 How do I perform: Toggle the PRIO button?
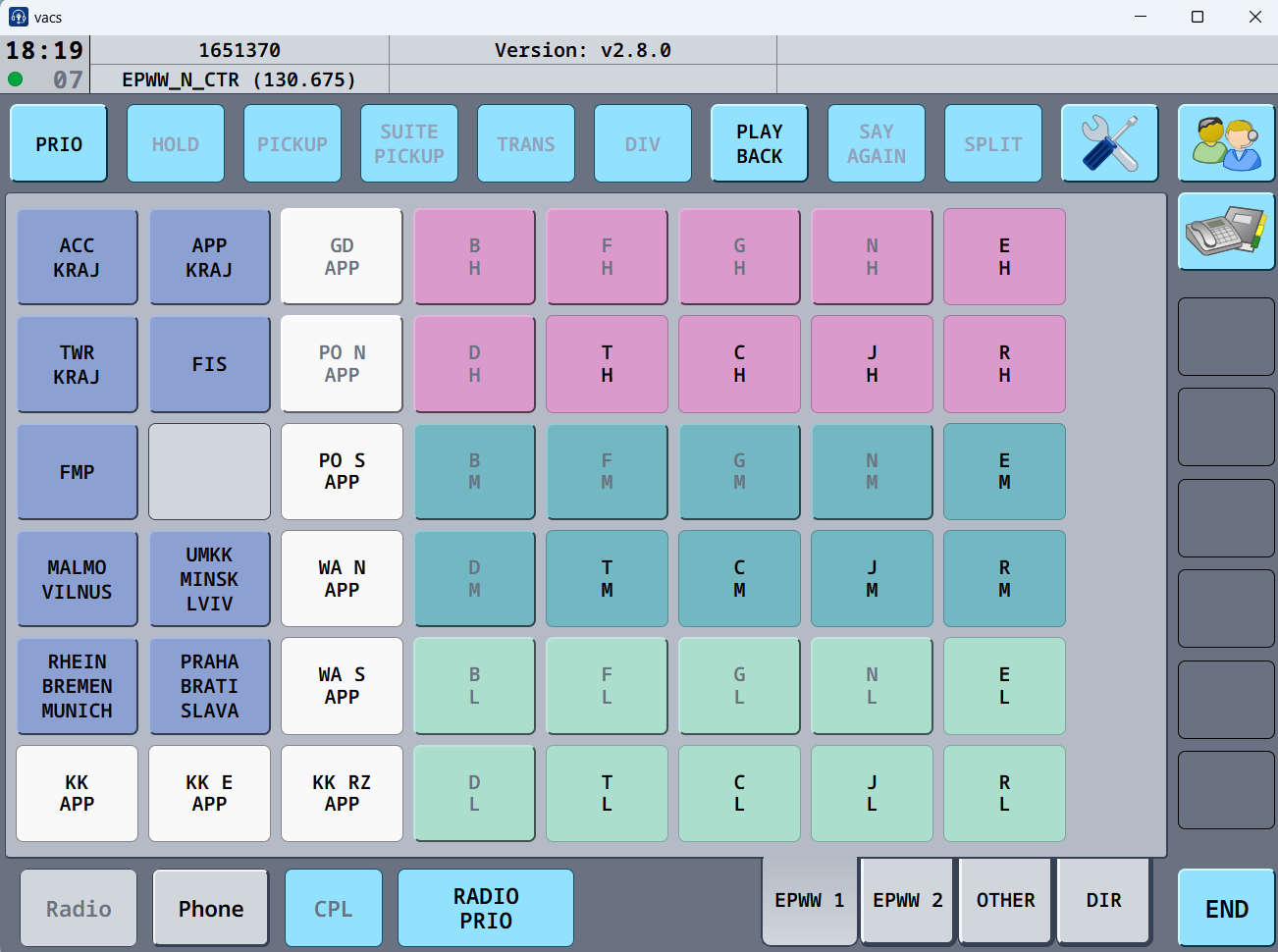click(59, 143)
